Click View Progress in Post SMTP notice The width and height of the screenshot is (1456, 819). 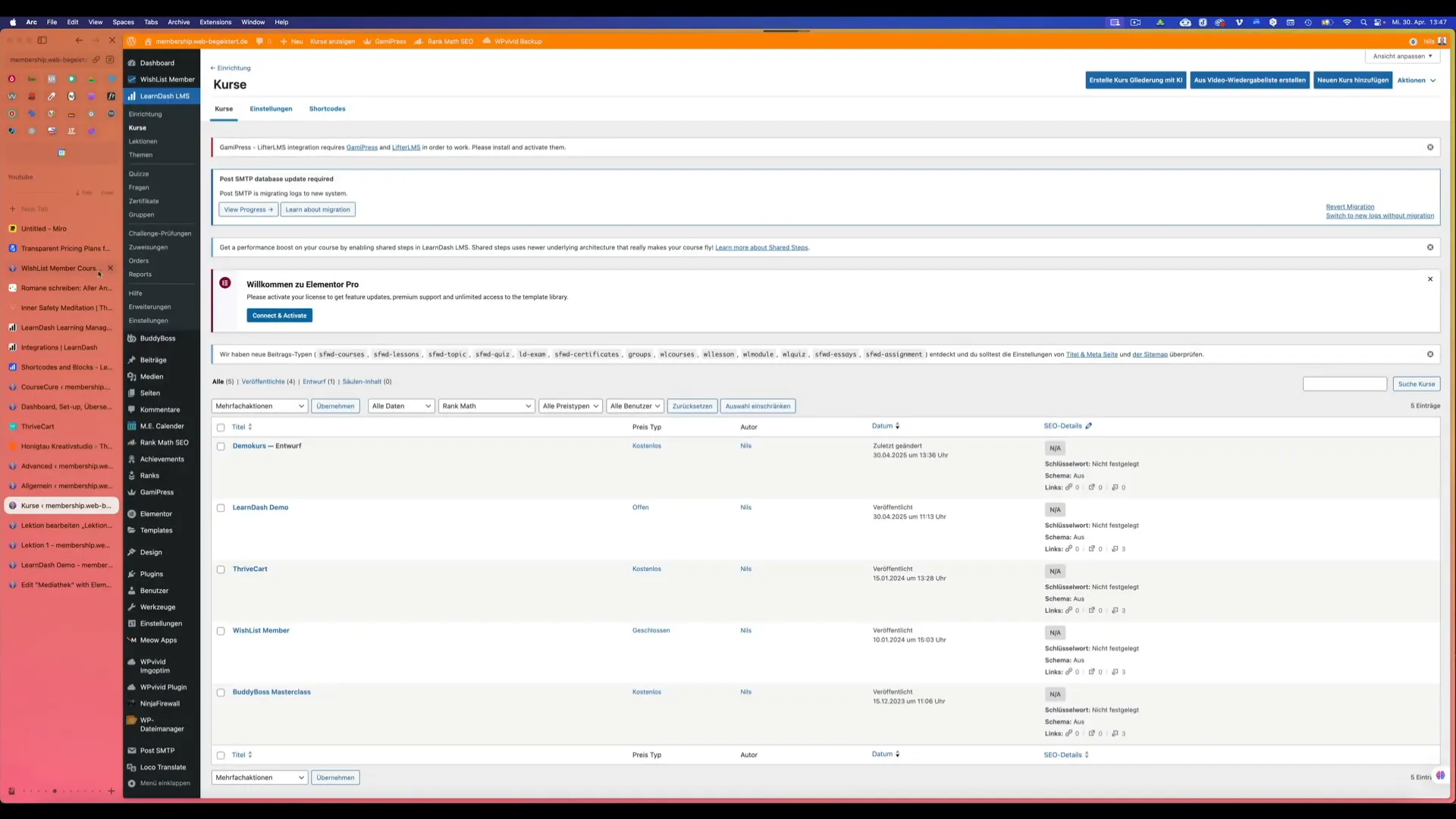click(x=248, y=209)
